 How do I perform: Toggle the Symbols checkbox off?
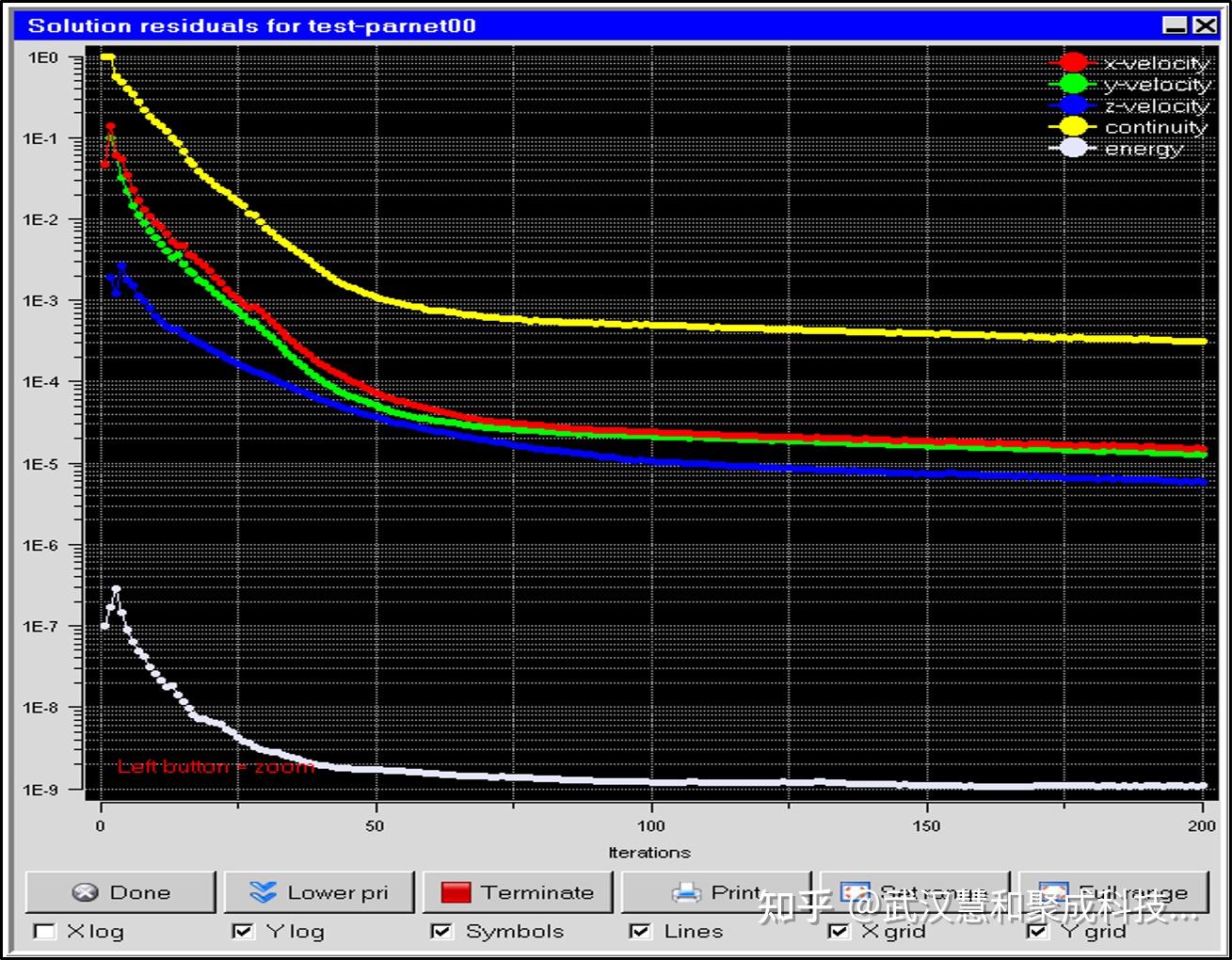[x=441, y=932]
